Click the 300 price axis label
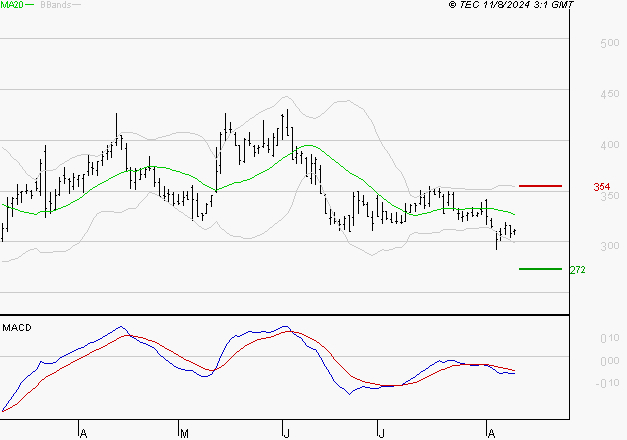 pos(610,246)
